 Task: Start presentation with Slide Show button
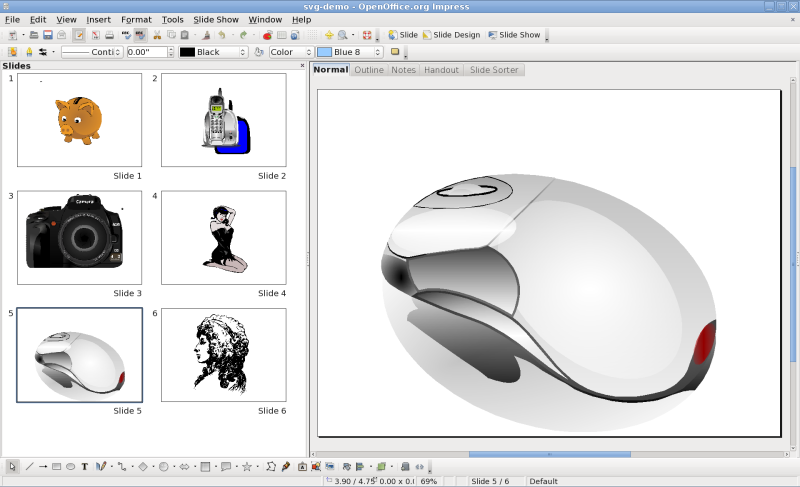tap(514, 35)
